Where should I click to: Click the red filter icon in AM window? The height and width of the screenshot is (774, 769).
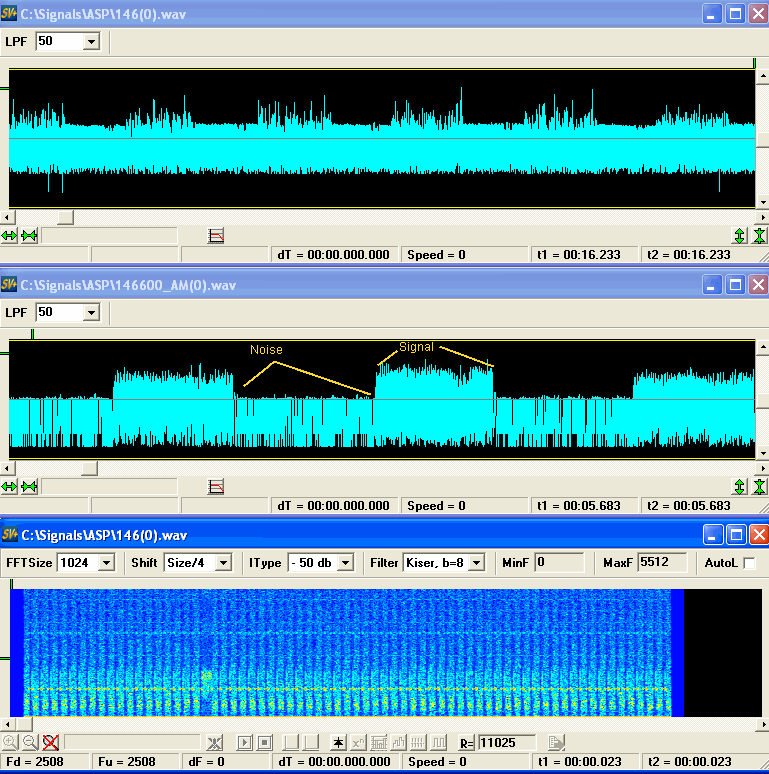(216, 487)
